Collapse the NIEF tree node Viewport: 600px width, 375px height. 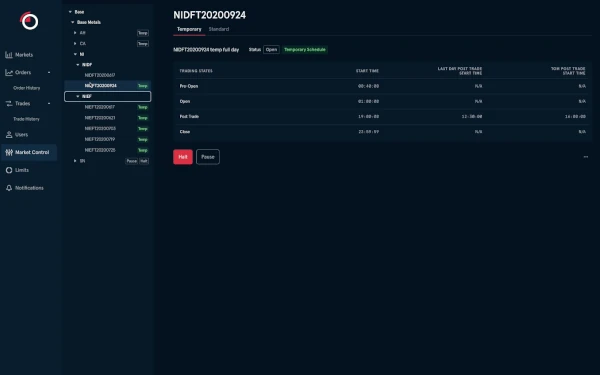point(78,96)
